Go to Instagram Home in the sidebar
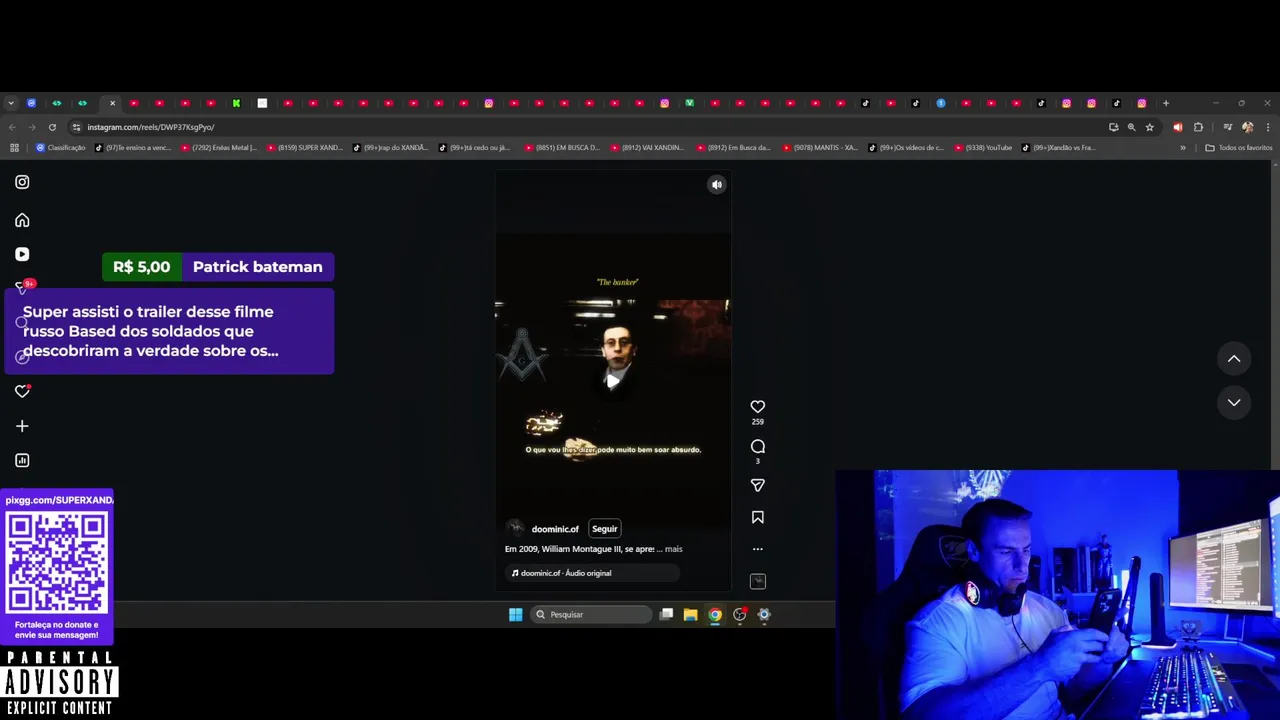The height and width of the screenshot is (720, 1280). (22, 220)
